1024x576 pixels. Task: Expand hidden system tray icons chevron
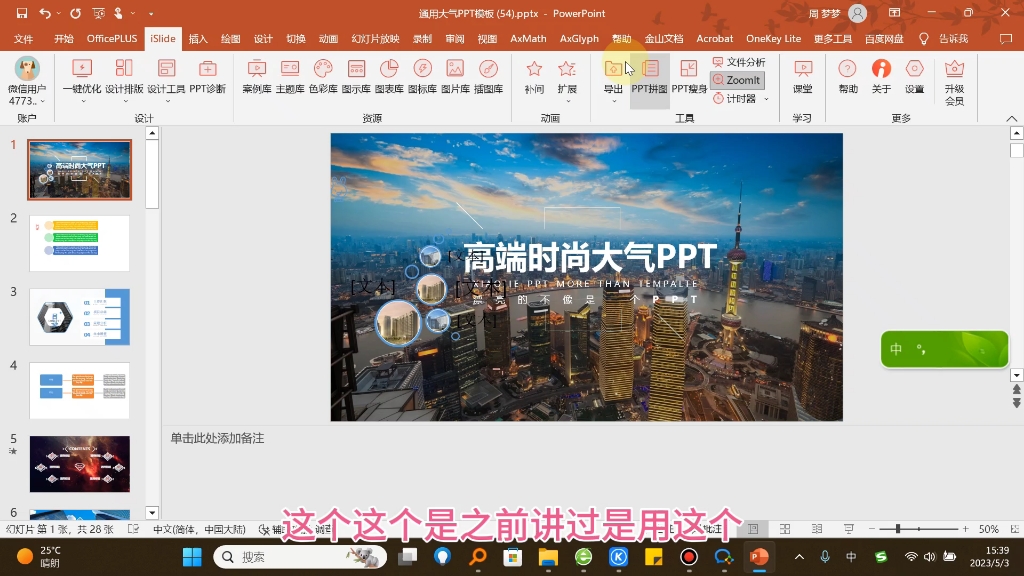(799, 557)
